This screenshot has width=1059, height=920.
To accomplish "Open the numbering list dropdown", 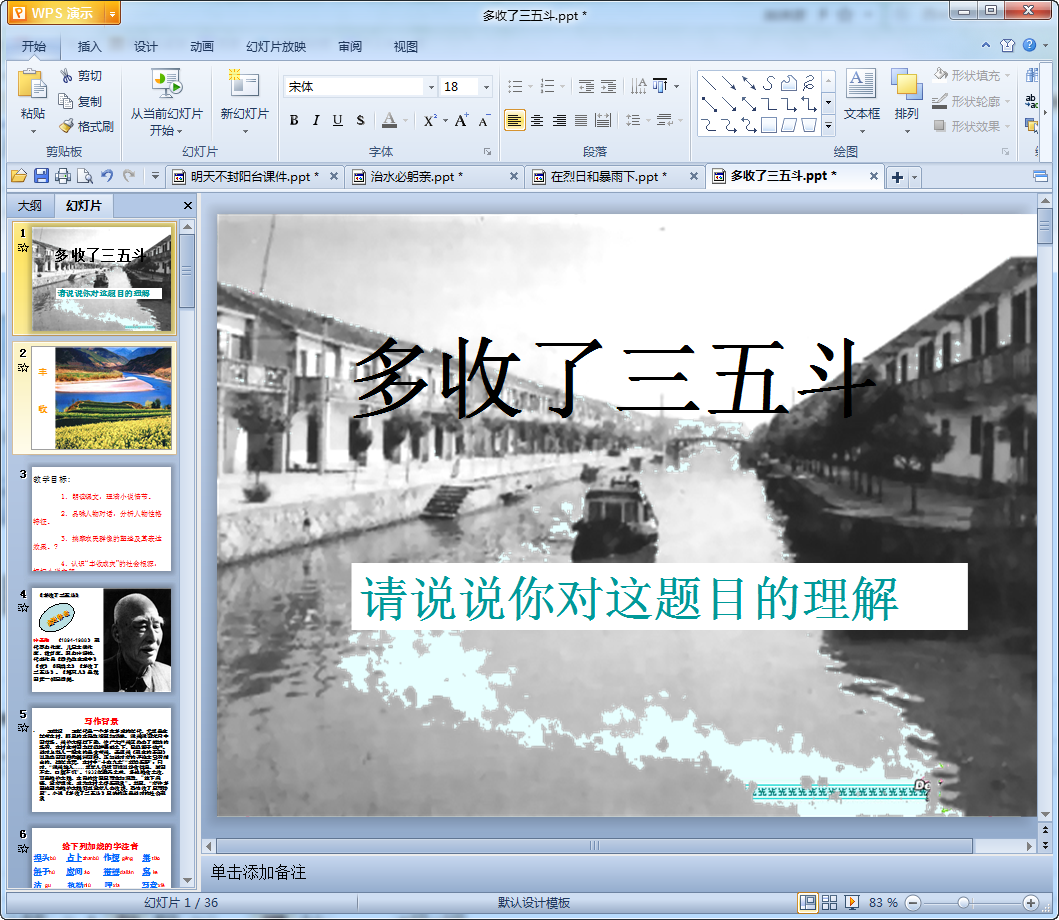I will (563, 86).
